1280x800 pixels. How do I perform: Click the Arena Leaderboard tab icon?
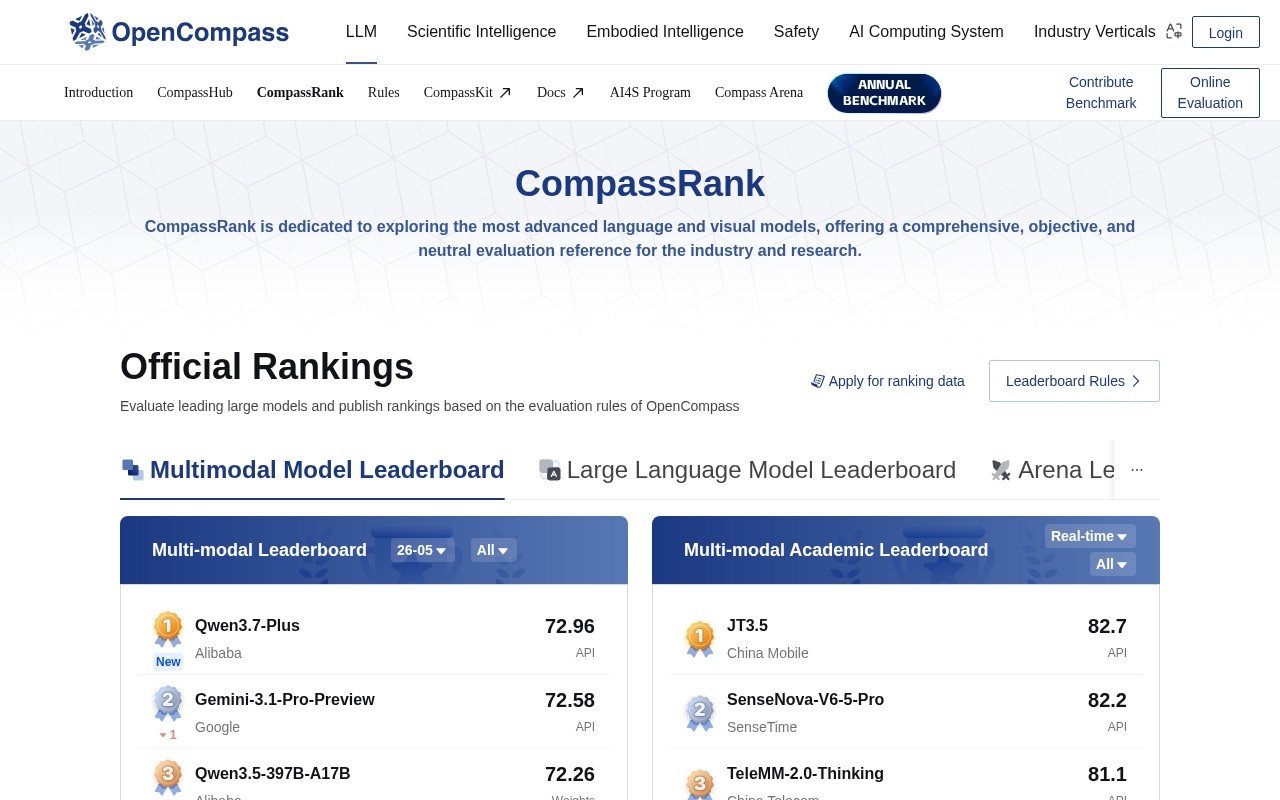click(x=1001, y=470)
